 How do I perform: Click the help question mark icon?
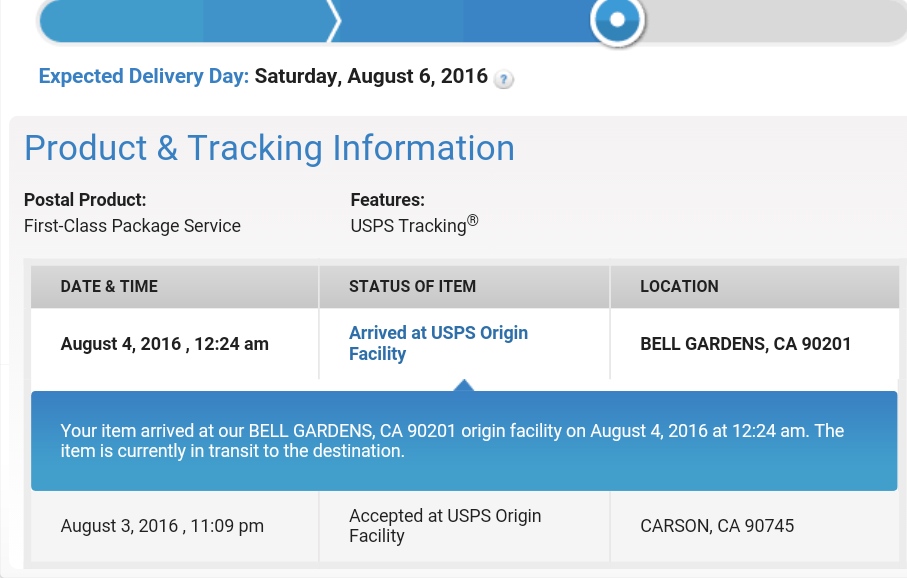[504, 79]
